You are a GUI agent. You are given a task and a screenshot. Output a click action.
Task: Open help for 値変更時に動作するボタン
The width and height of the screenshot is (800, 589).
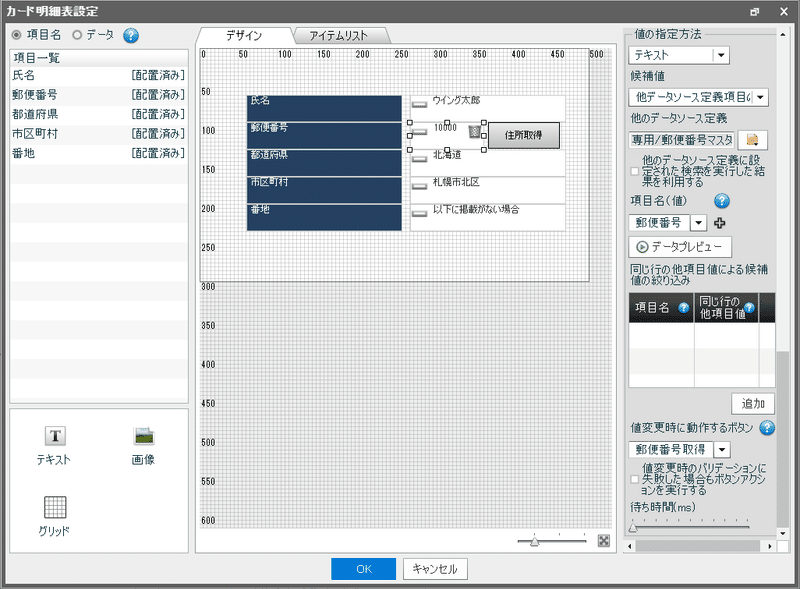pyautogui.click(x=768, y=428)
